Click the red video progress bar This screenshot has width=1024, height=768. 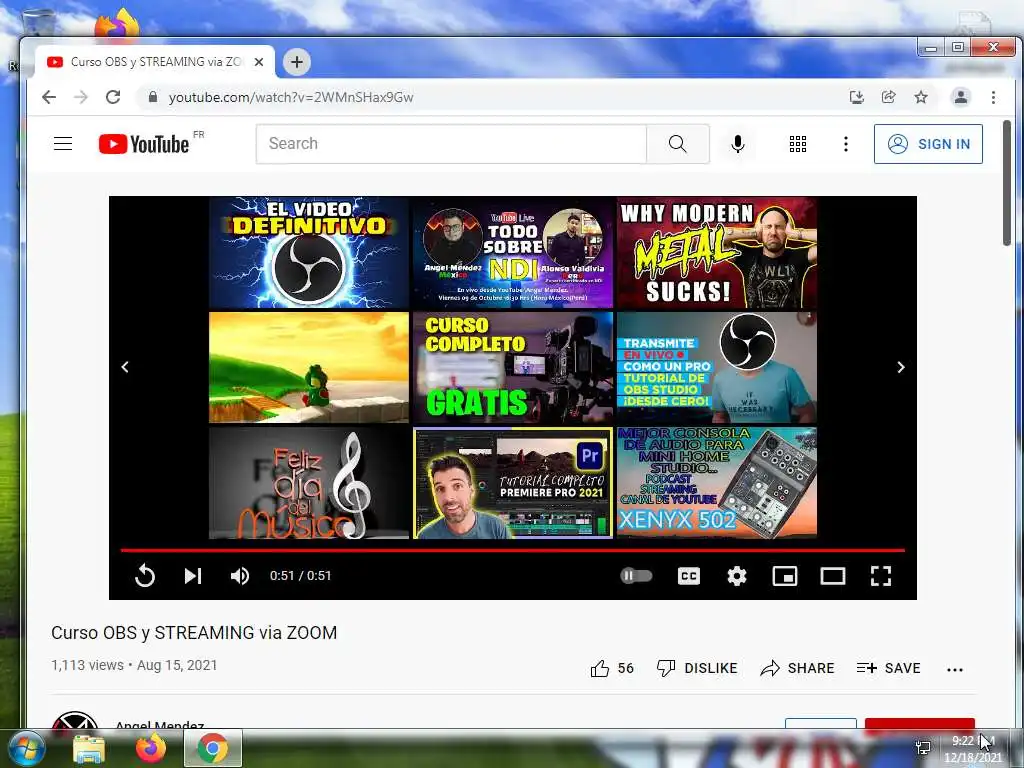click(513, 551)
